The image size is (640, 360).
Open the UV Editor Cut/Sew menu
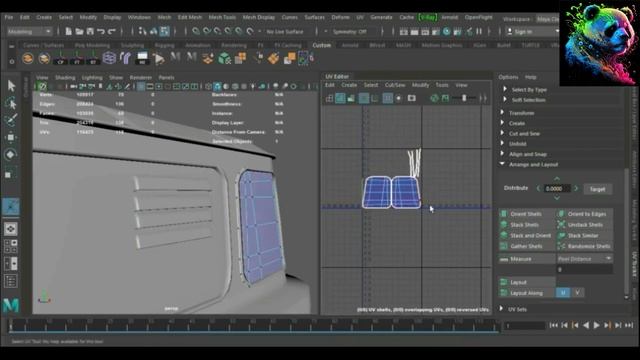(x=395, y=85)
